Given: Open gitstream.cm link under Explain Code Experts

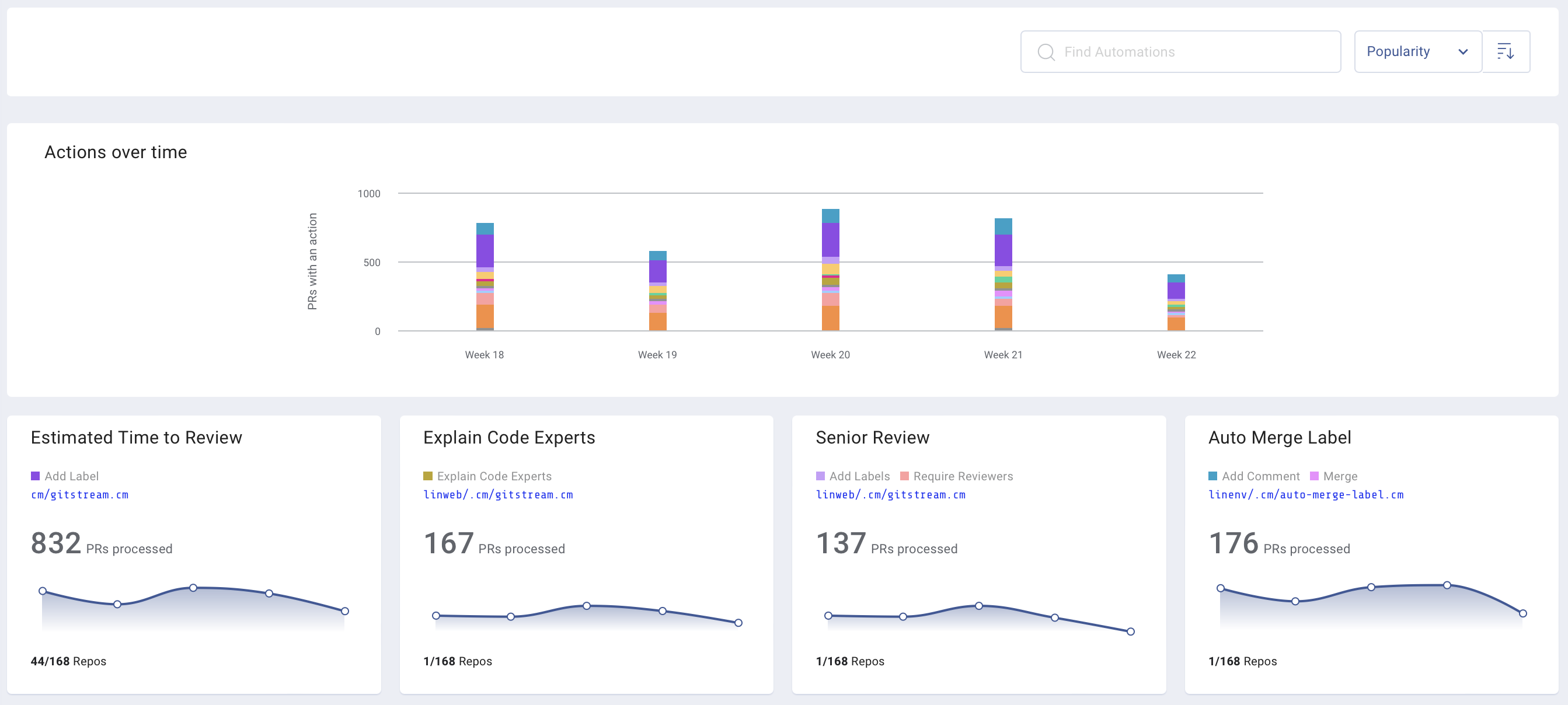Looking at the screenshot, I should (x=497, y=494).
